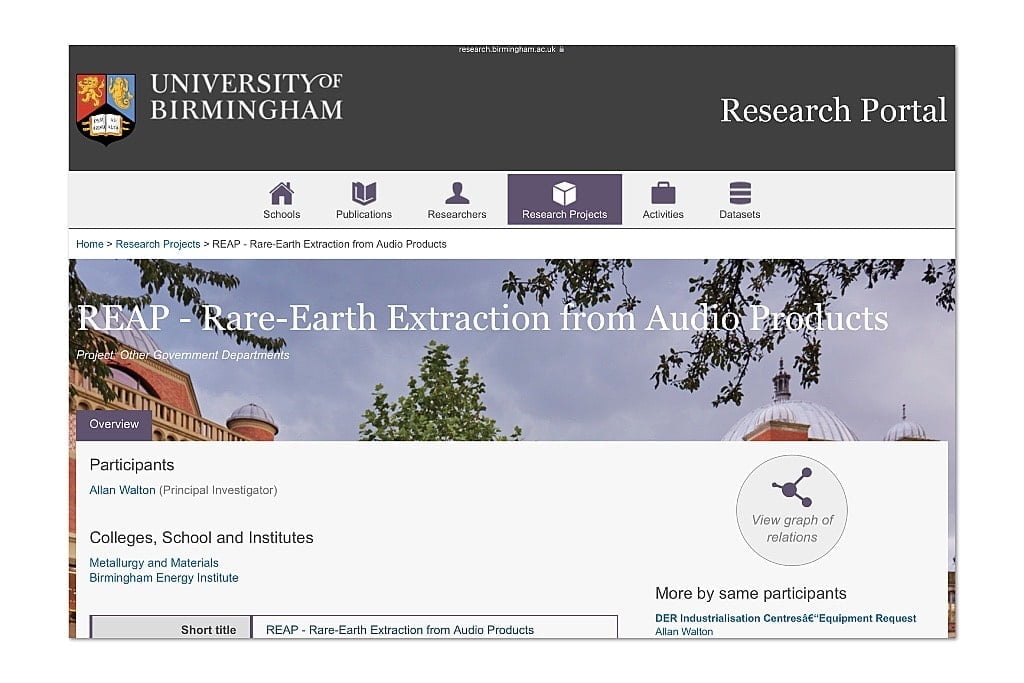Click the (Principal Investigator) role text
Screen dimensions: 1024x683
coord(218,490)
